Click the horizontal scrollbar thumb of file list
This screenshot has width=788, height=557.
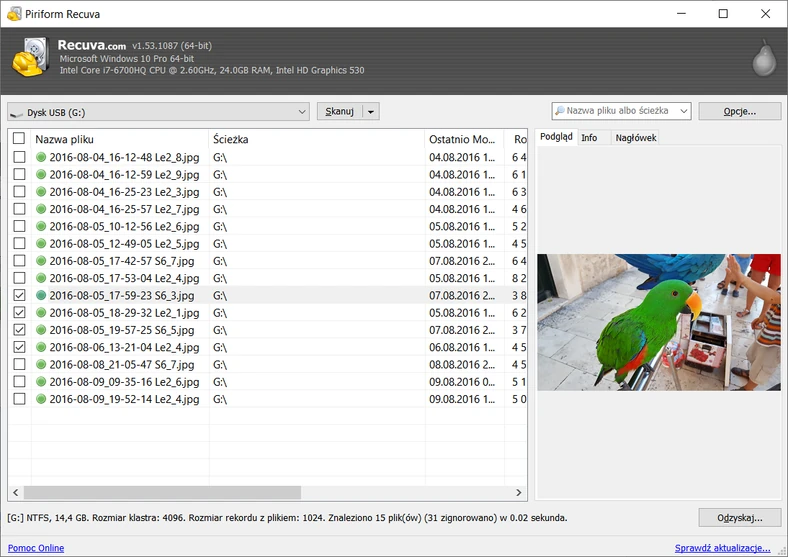coord(162,492)
